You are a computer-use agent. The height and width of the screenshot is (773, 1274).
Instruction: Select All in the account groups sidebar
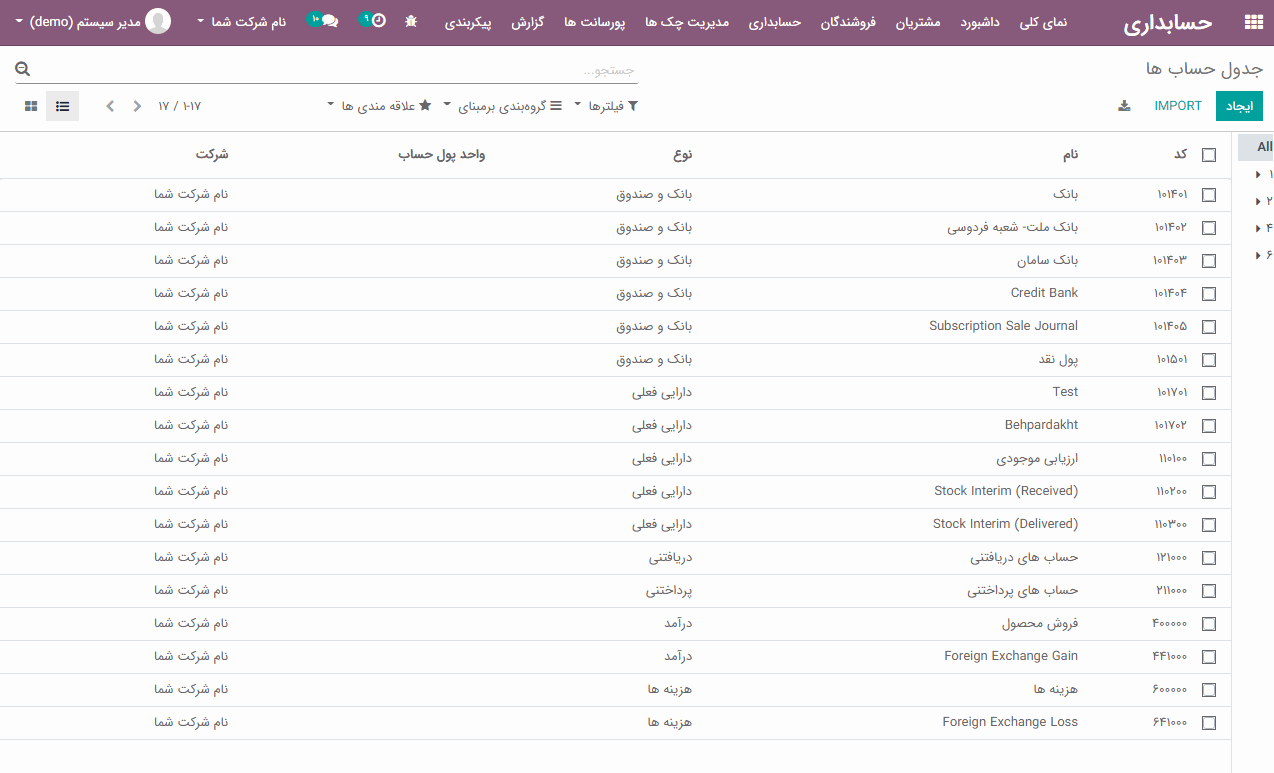pos(1256,147)
